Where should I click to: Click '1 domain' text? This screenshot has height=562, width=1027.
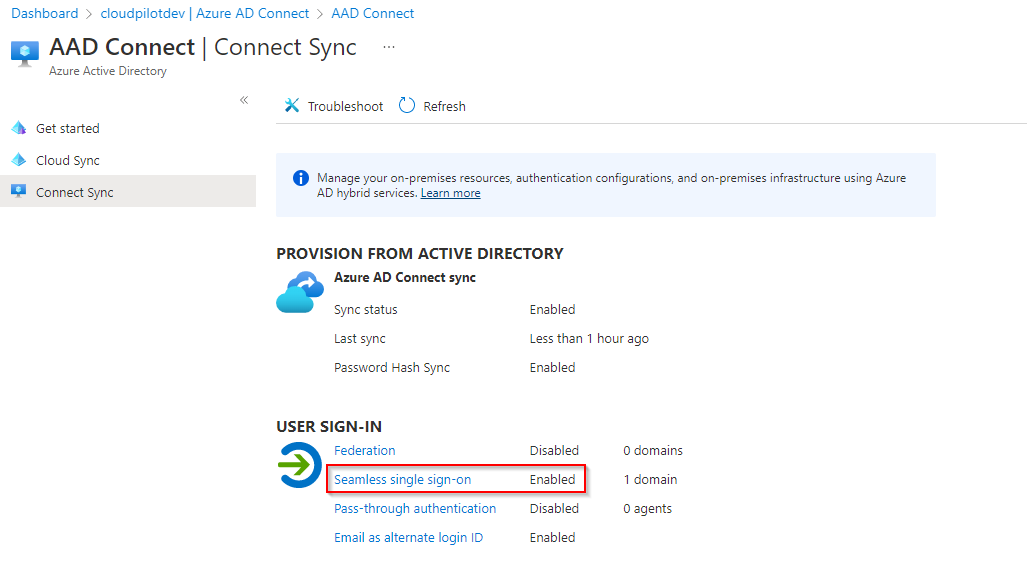[650, 479]
